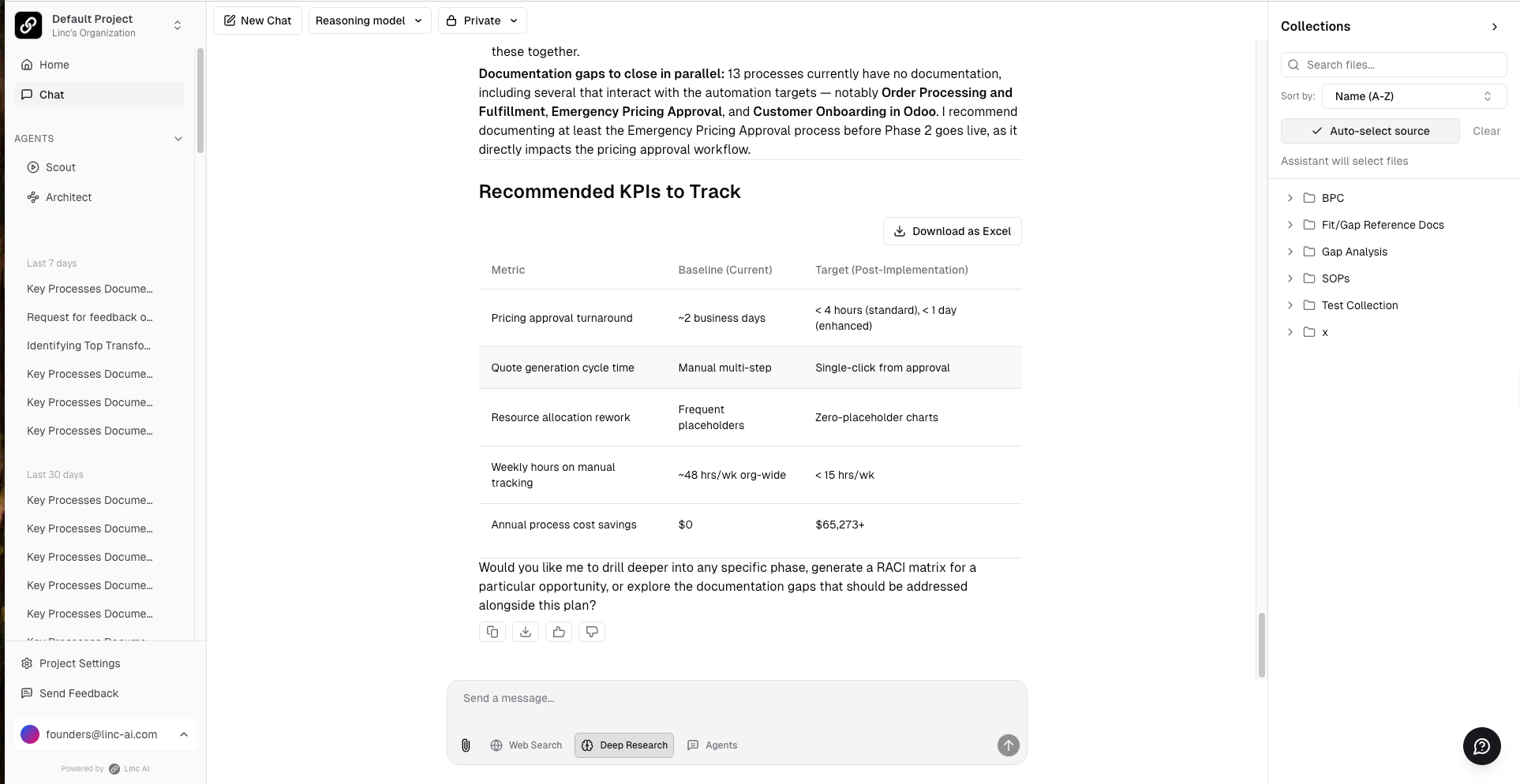Viewport: 1520px width, 784px height.
Task: Click Download as Excel button
Action: 952,231
